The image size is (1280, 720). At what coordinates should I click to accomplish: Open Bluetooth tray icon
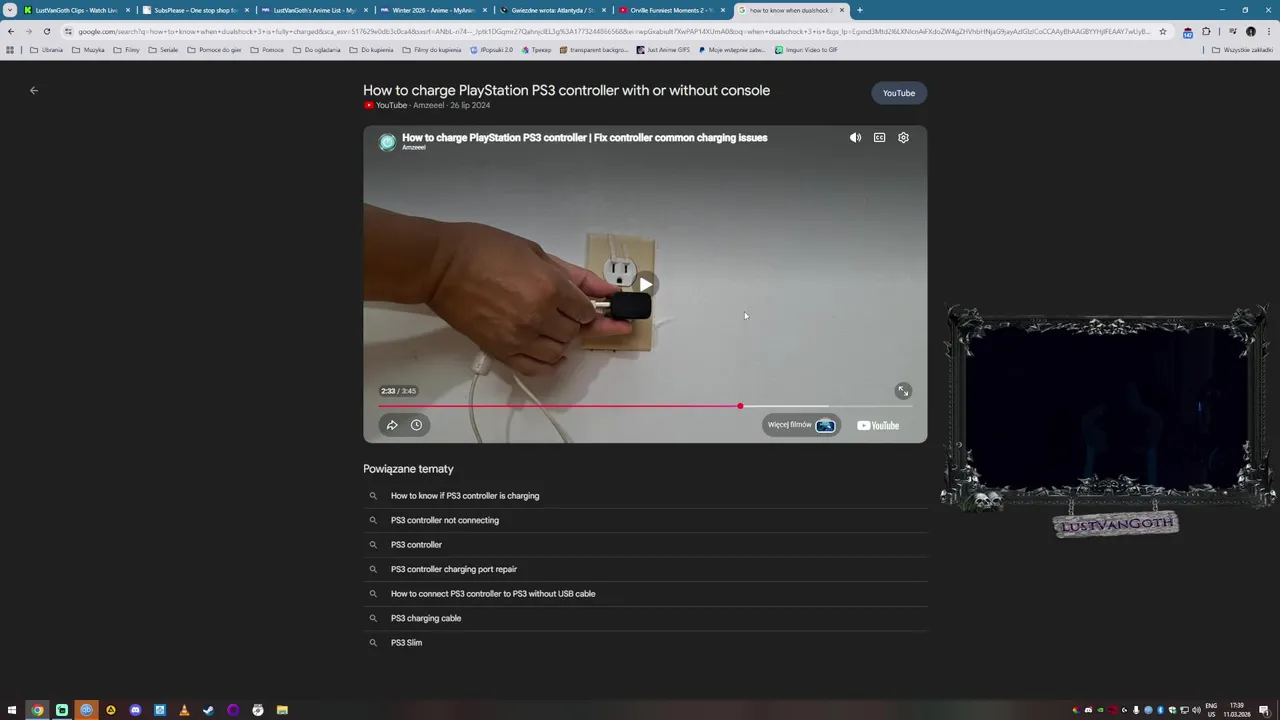click(x=1160, y=710)
